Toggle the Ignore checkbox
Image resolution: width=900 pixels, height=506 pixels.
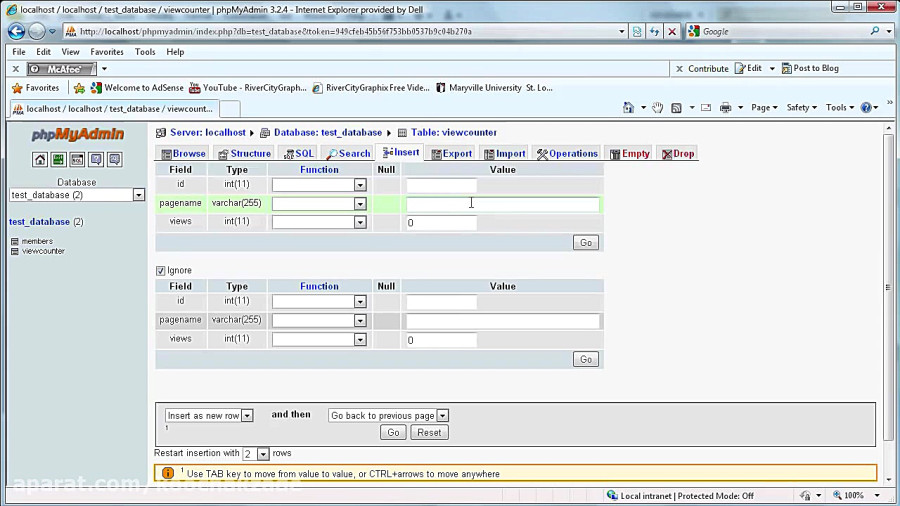[161, 271]
